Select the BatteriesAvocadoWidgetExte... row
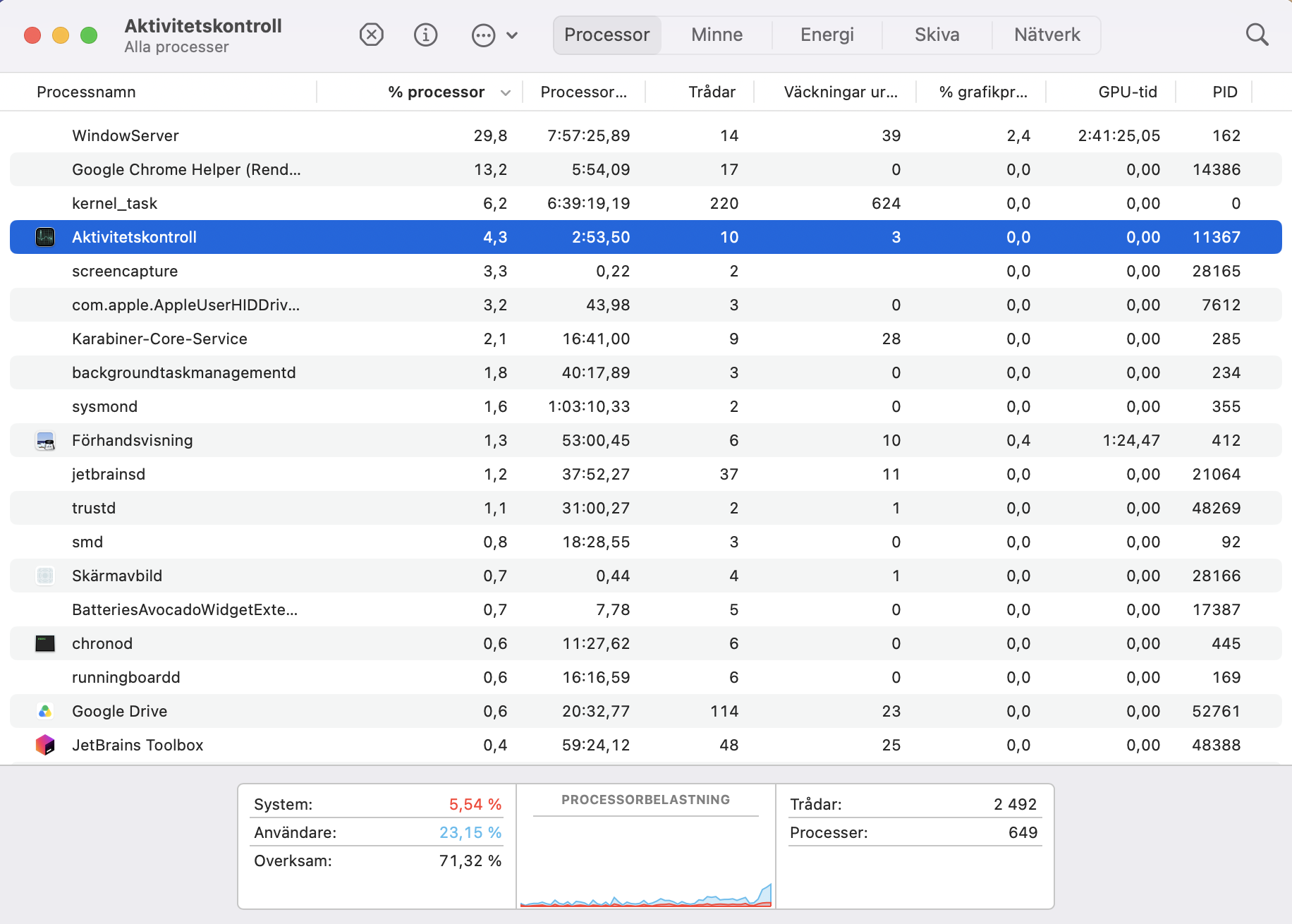1292x924 pixels. 646,609
